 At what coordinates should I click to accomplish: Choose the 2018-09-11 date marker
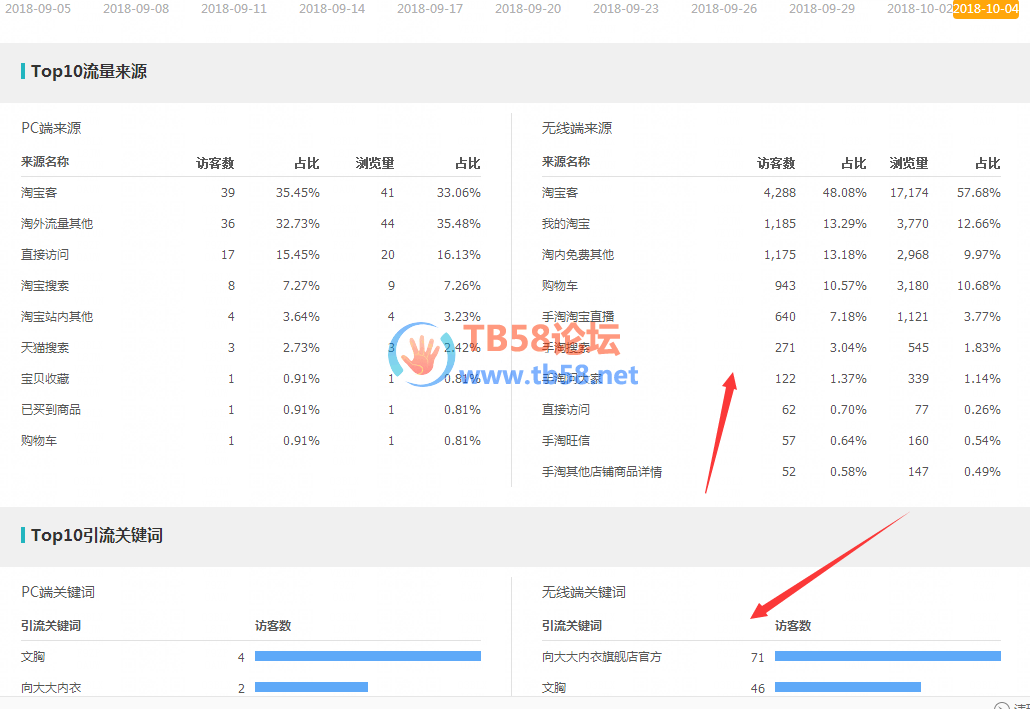(234, 9)
